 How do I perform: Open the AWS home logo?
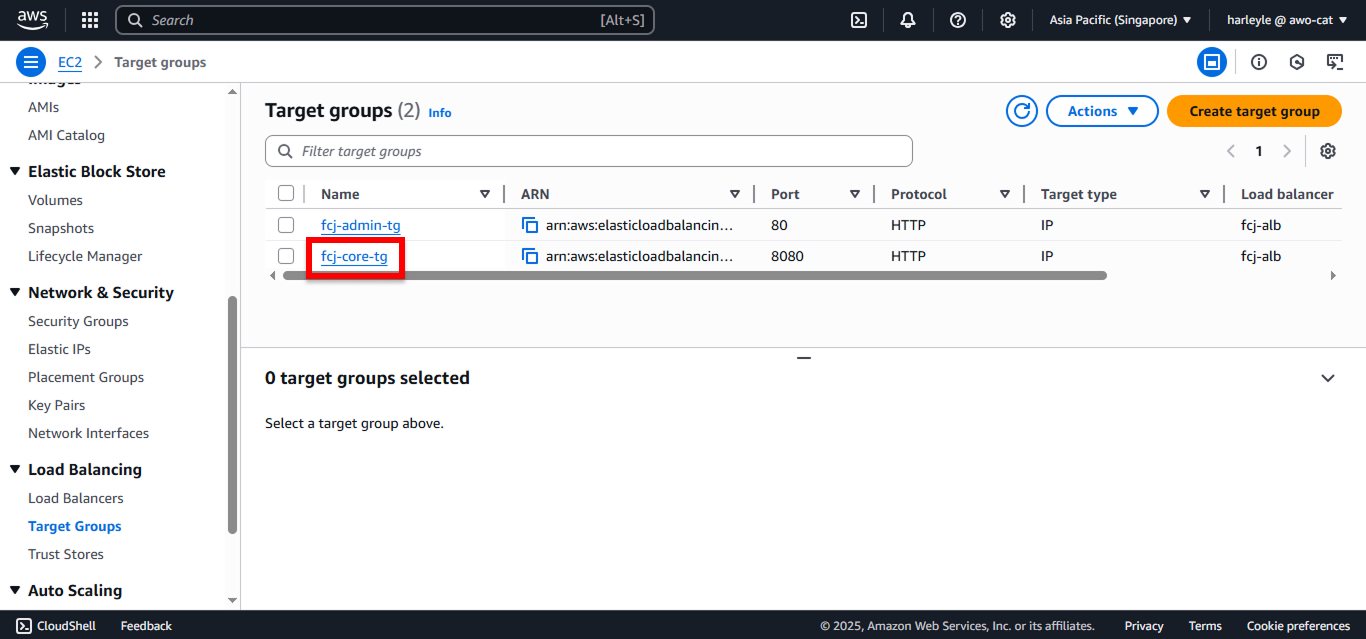pyautogui.click(x=32, y=20)
